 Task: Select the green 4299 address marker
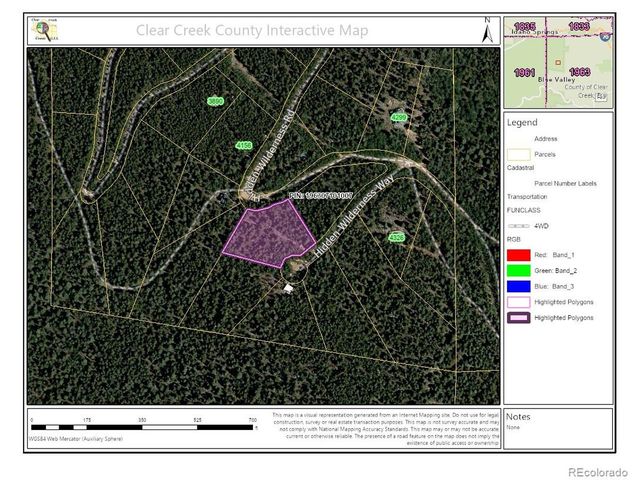click(x=399, y=118)
